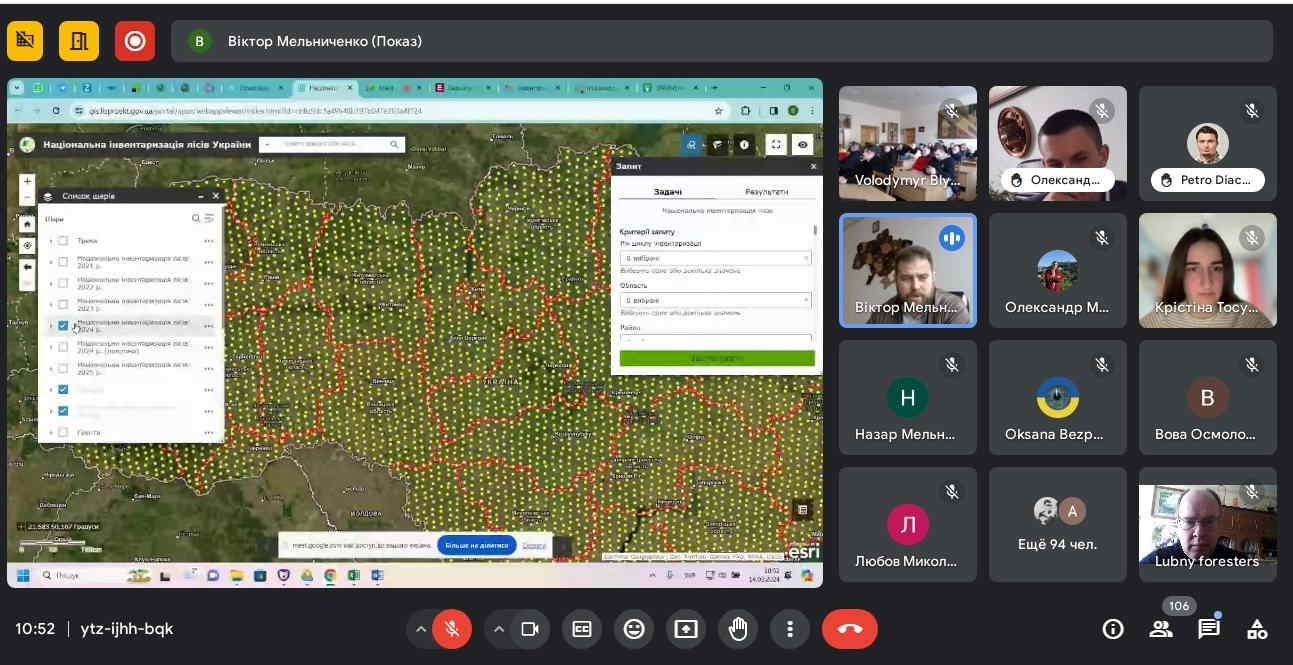Select the Крістіна Тосу... video tile
This screenshot has width=1293, height=665.
click(1208, 270)
